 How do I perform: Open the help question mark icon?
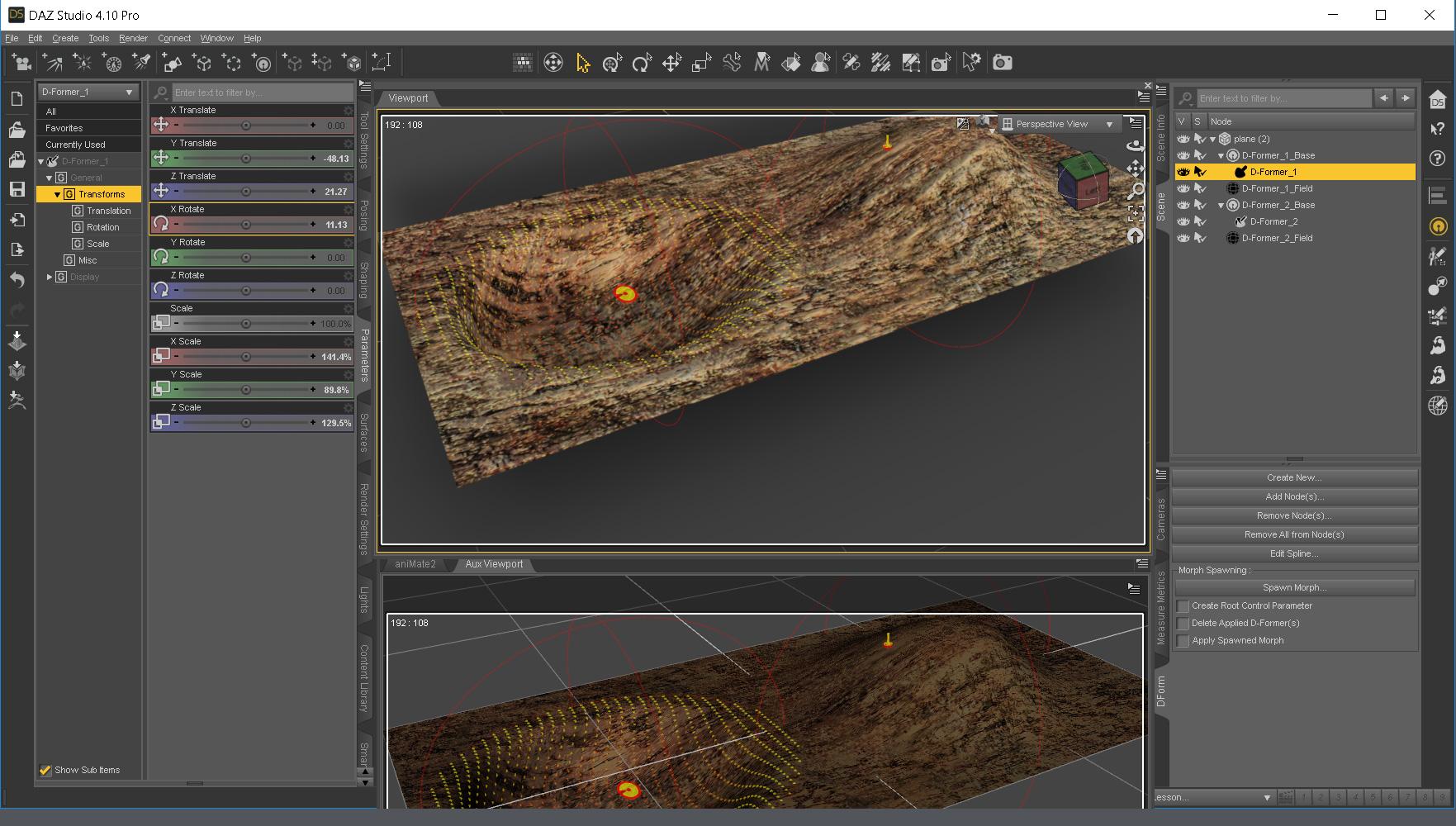tap(1437, 159)
